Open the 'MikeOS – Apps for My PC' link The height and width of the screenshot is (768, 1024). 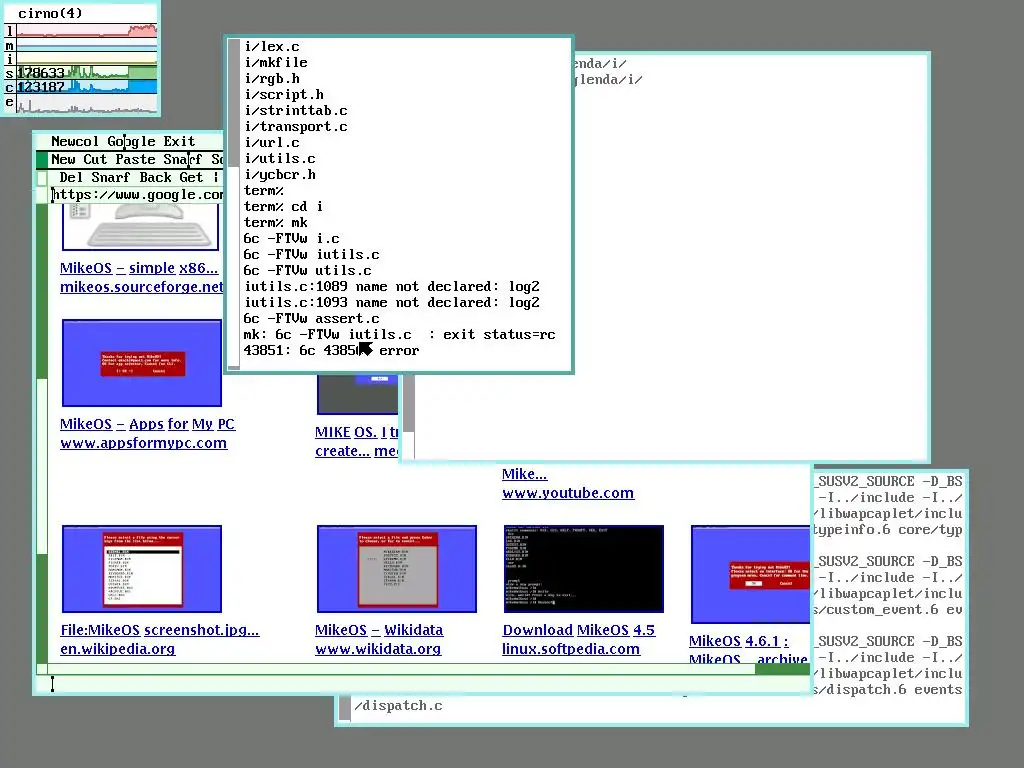[x=148, y=424]
